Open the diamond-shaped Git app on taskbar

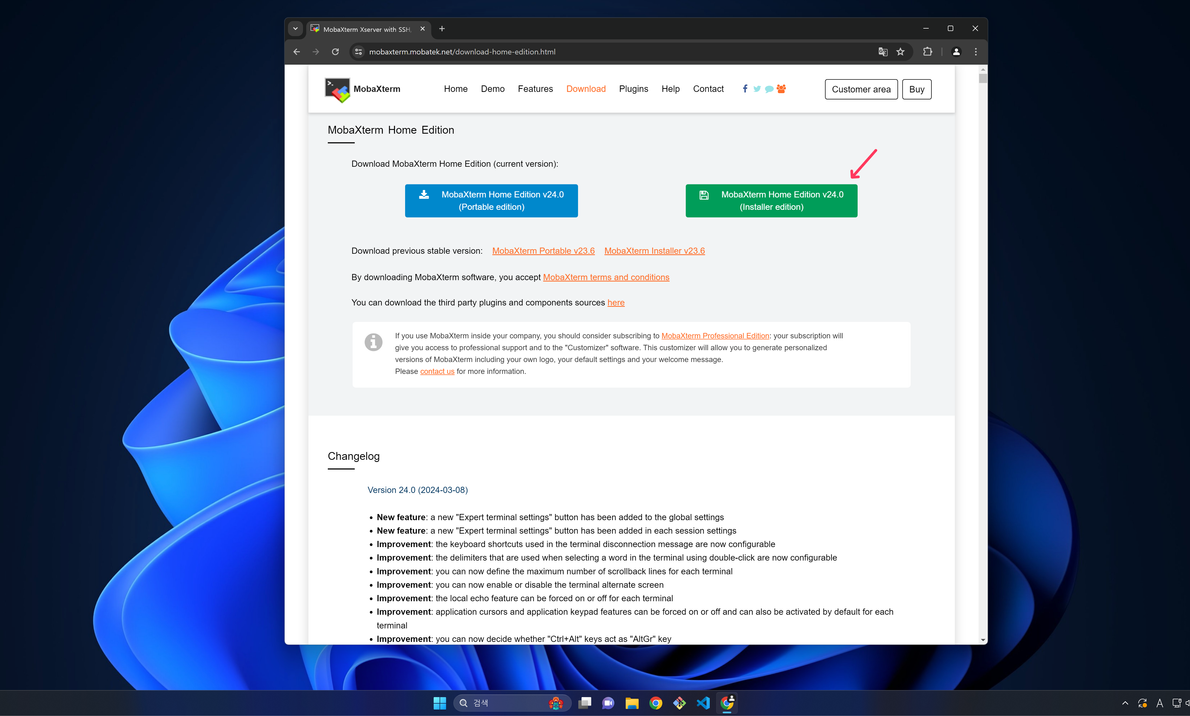coord(679,703)
